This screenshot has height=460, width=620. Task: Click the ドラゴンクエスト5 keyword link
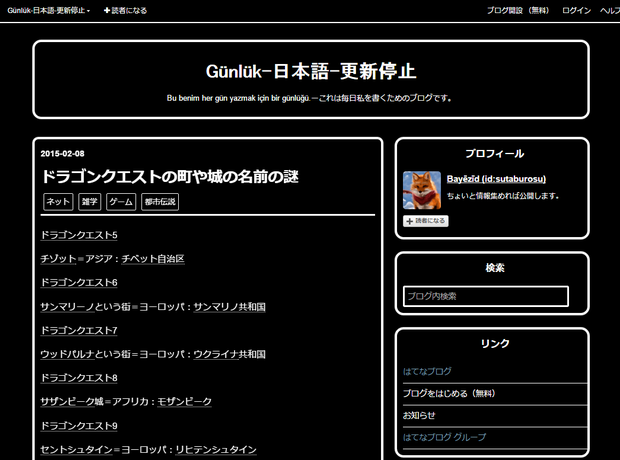point(79,235)
